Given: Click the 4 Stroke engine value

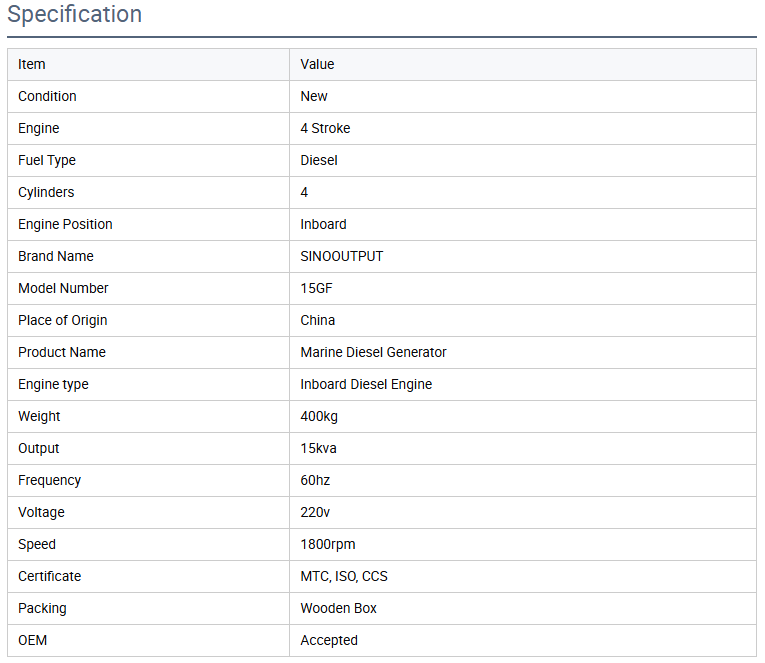Looking at the screenshot, I should 325,128.
